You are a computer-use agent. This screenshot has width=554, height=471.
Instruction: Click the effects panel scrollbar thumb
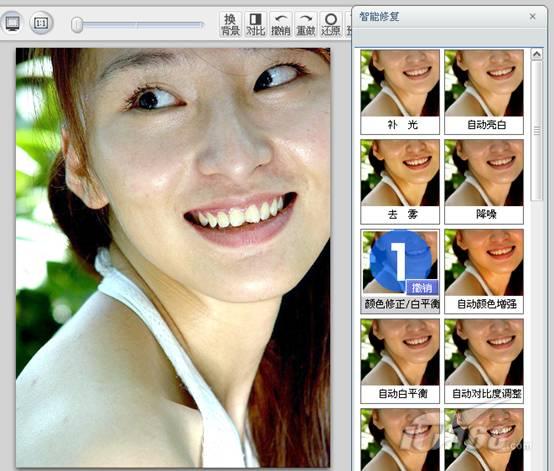click(537, 131)
